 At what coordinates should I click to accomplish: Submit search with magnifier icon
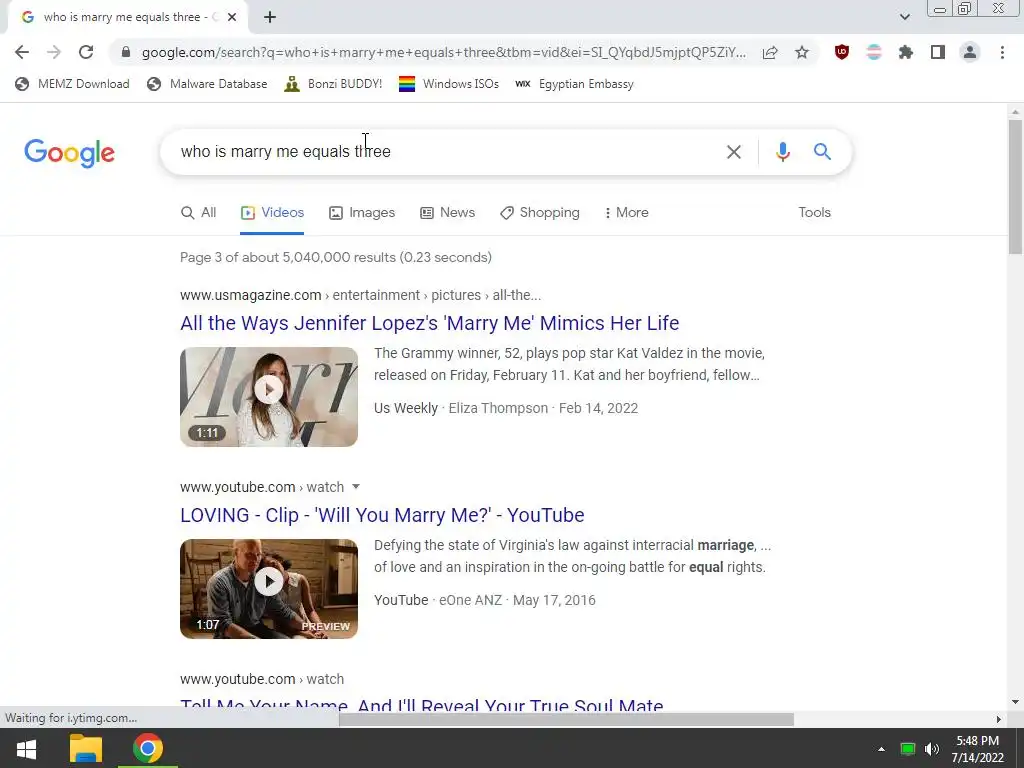[x=822, y=152]
